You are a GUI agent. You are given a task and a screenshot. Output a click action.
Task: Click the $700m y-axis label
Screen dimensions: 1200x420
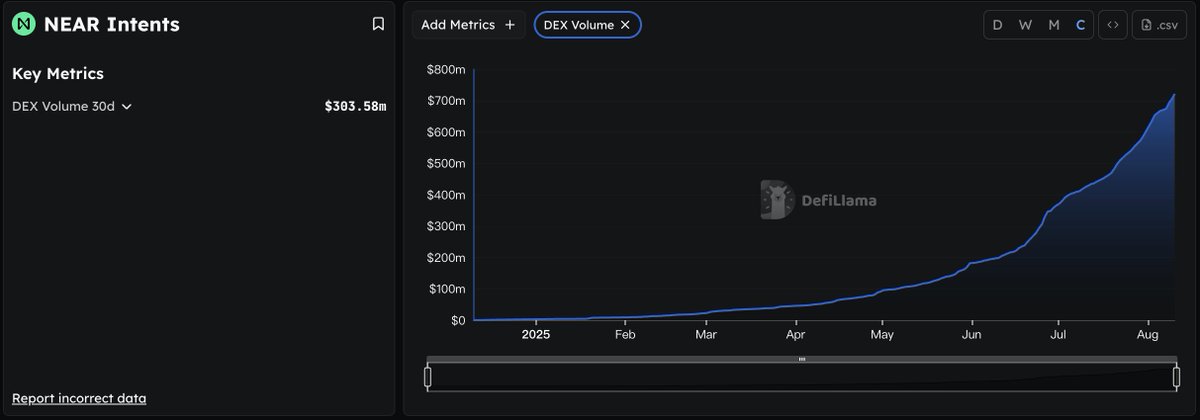coord(445,101)
